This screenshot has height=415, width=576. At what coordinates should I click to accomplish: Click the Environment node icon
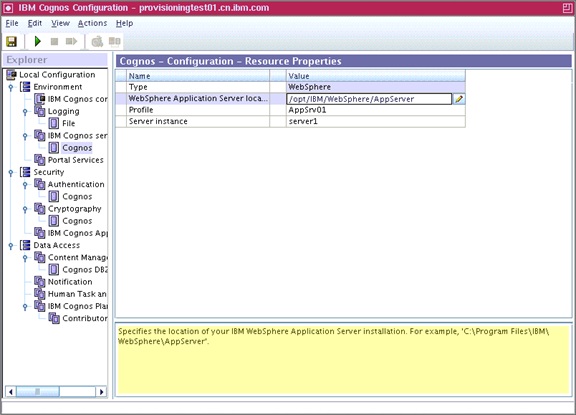point(25,87)
